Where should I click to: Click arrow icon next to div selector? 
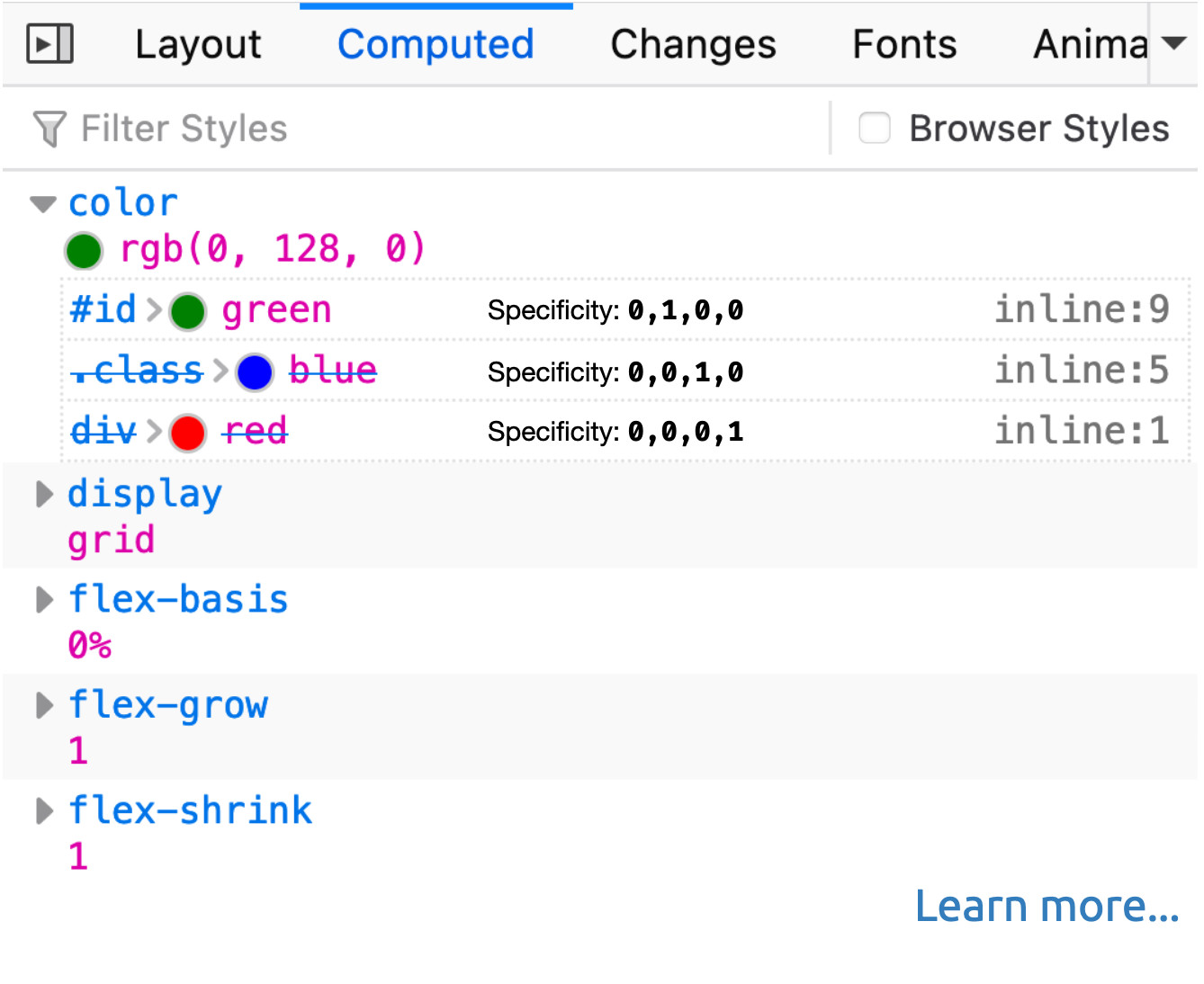[x=154, y=433]
